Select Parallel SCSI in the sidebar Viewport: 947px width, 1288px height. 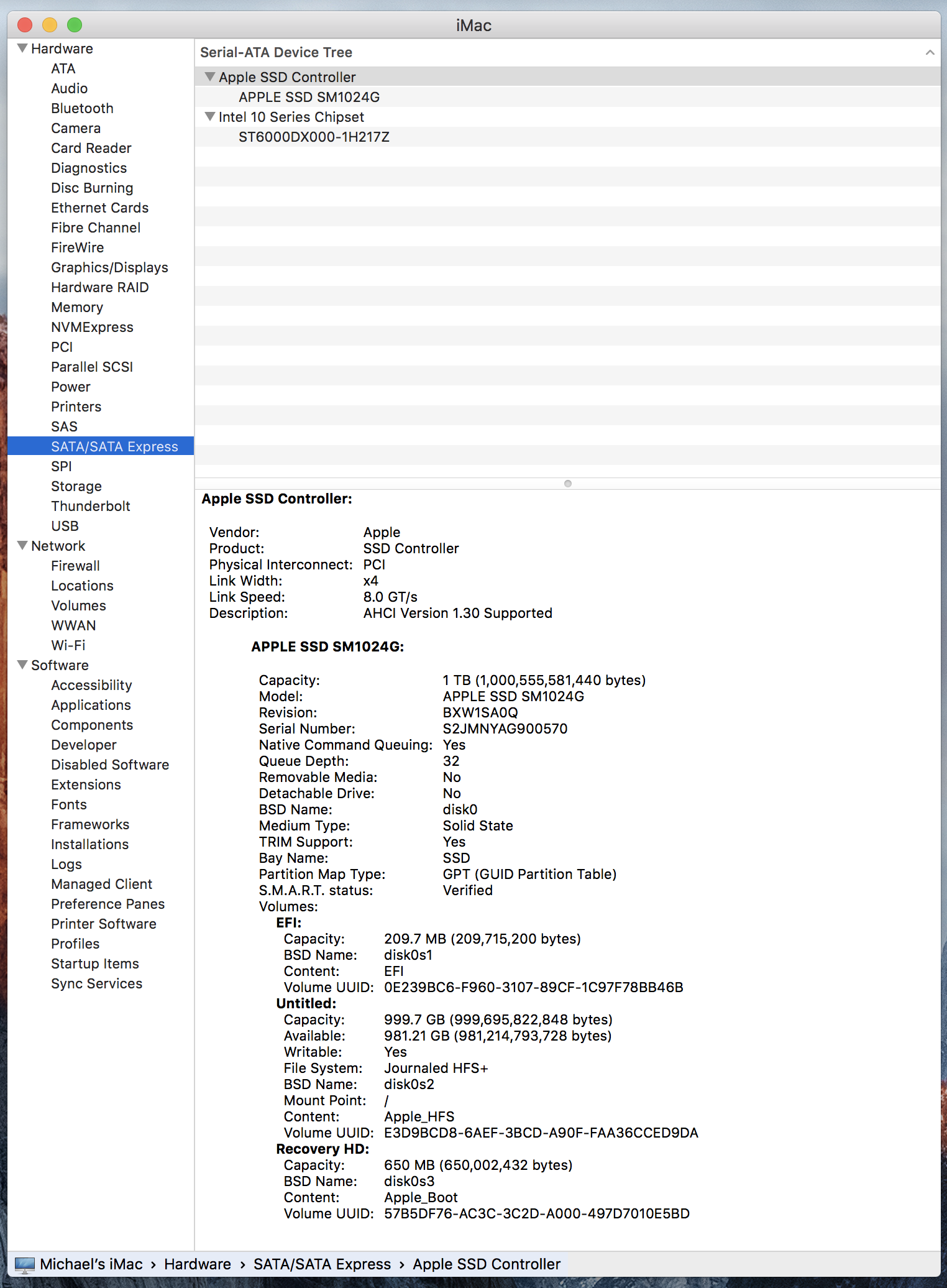point(92,367)
